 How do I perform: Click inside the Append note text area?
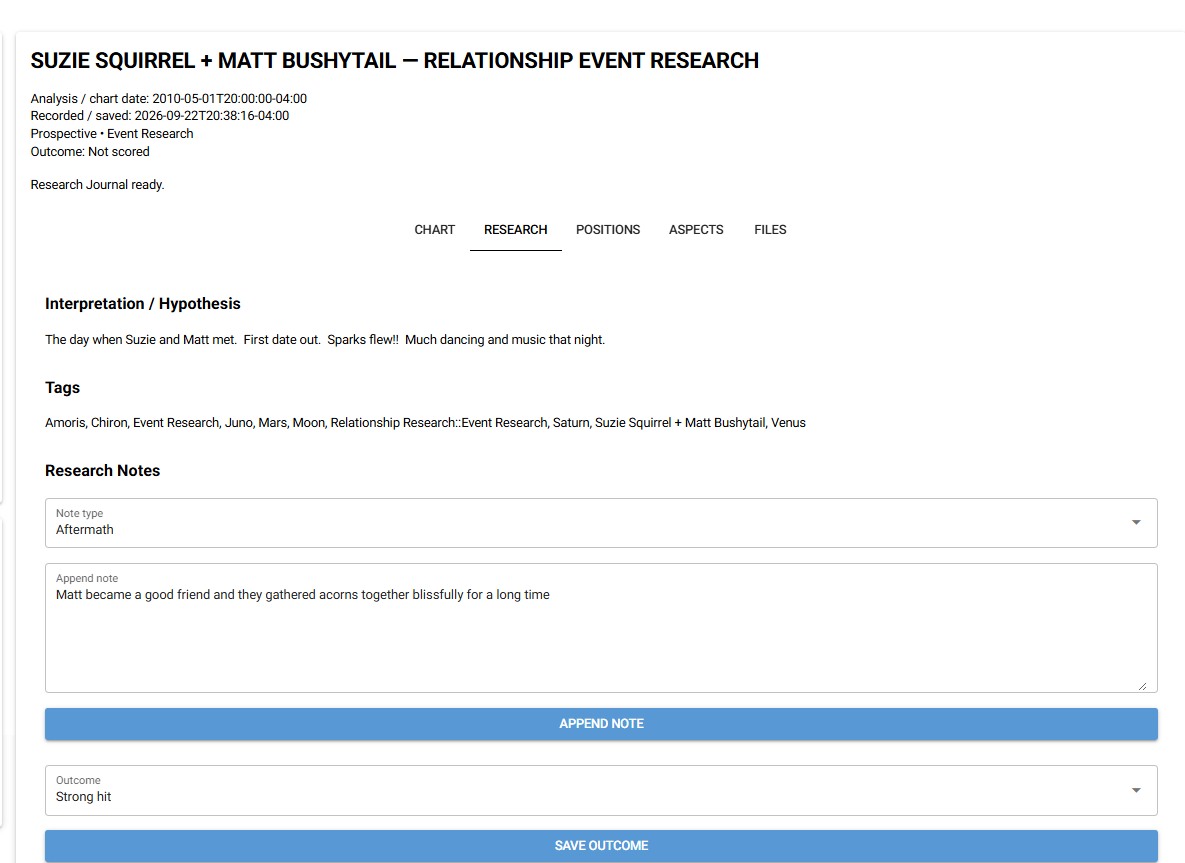[x=601, y=628]
